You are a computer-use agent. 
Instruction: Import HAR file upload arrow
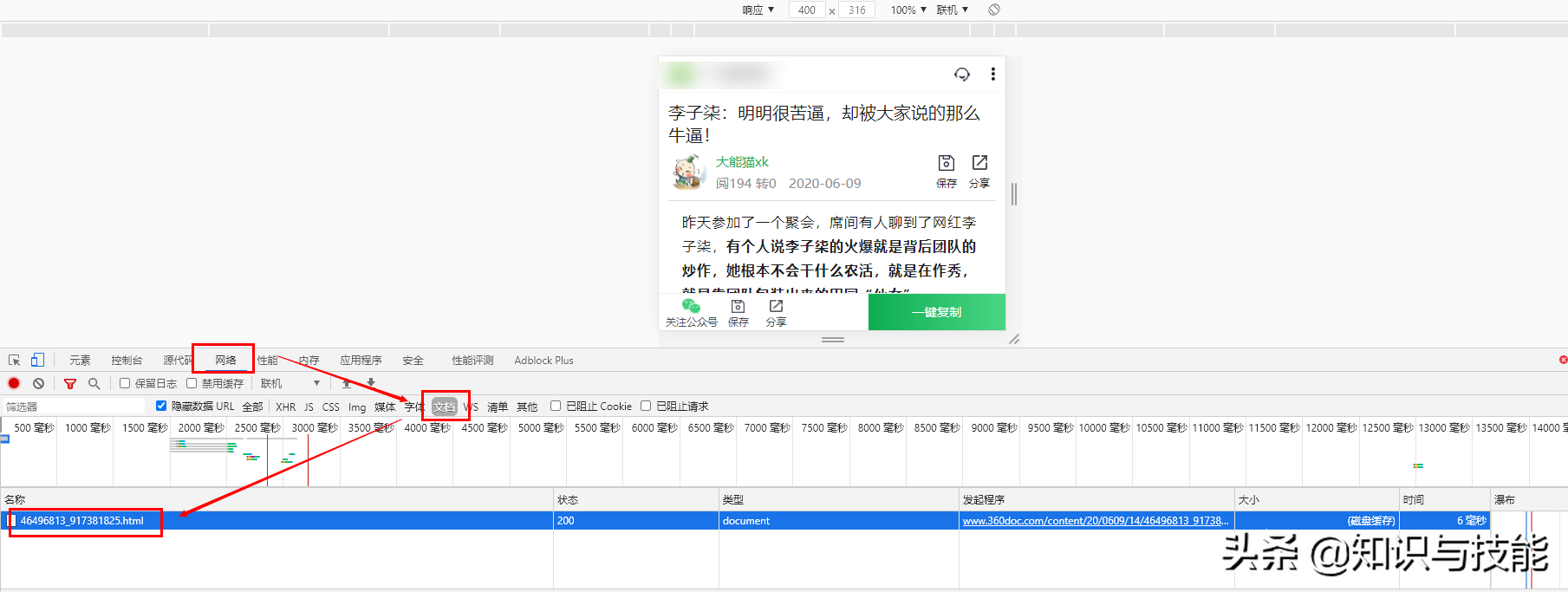(x=346, y=382)
